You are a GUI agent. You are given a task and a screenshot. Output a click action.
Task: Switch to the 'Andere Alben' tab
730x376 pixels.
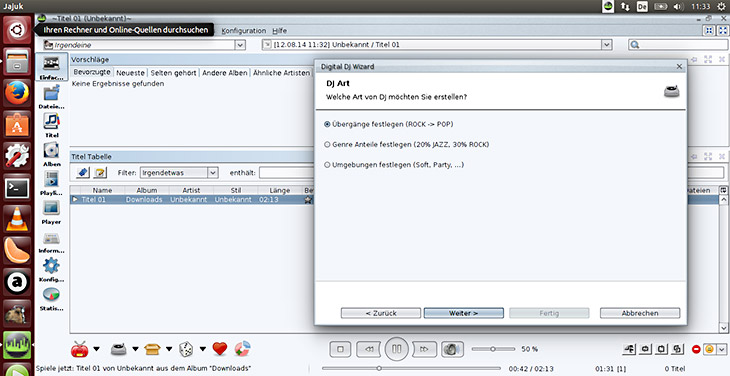click(224, 73)
